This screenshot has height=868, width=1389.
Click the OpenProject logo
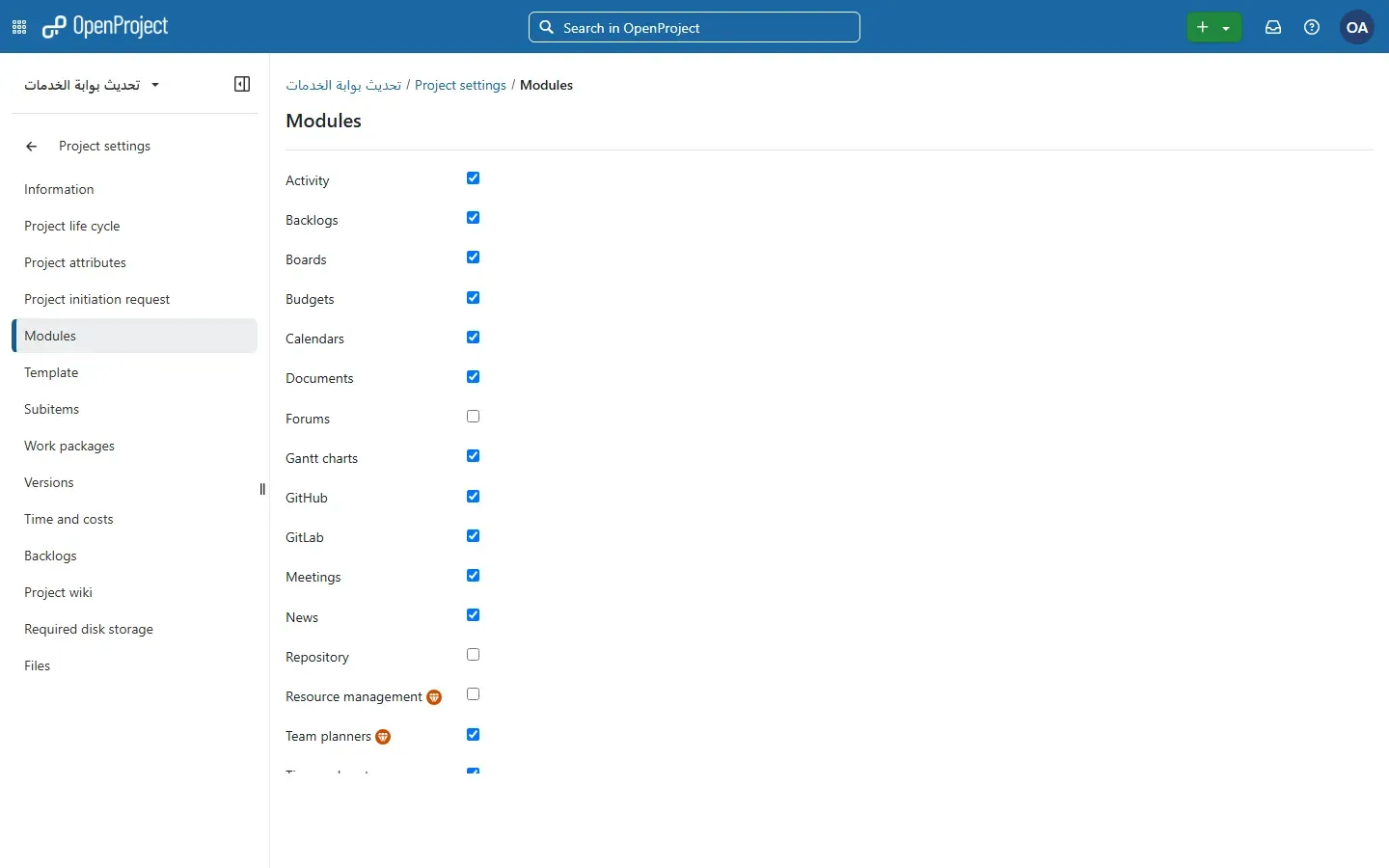pyautogui.click(x=105, y=27)
